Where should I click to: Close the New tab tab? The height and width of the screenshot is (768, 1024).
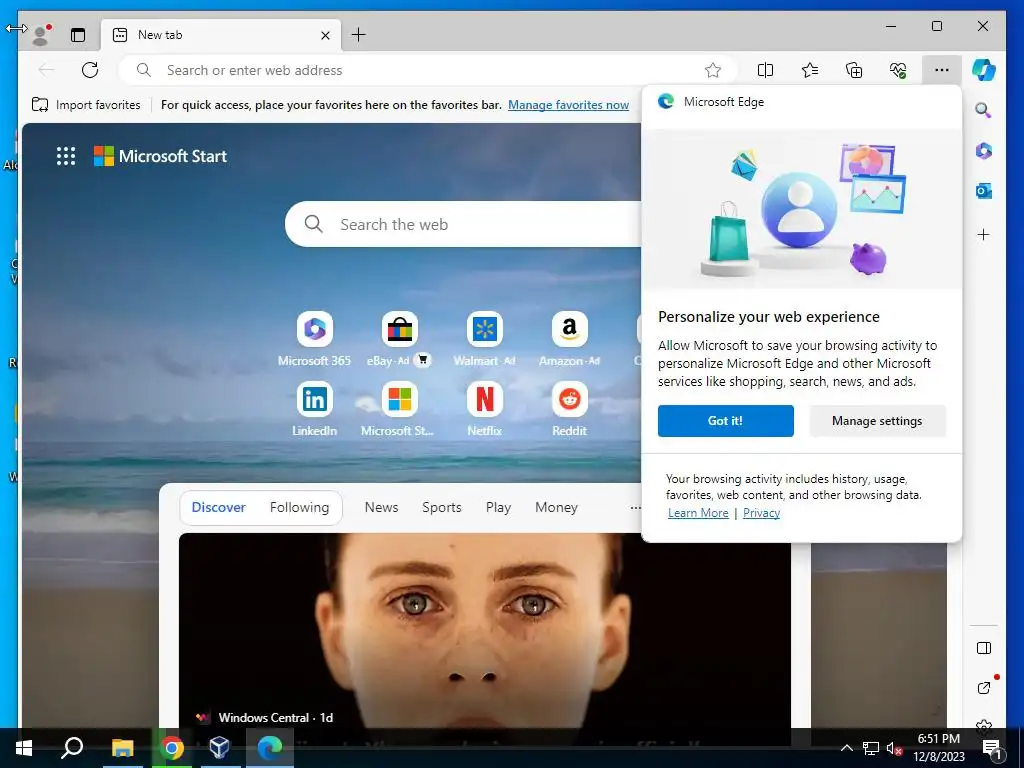click(325, 35)
